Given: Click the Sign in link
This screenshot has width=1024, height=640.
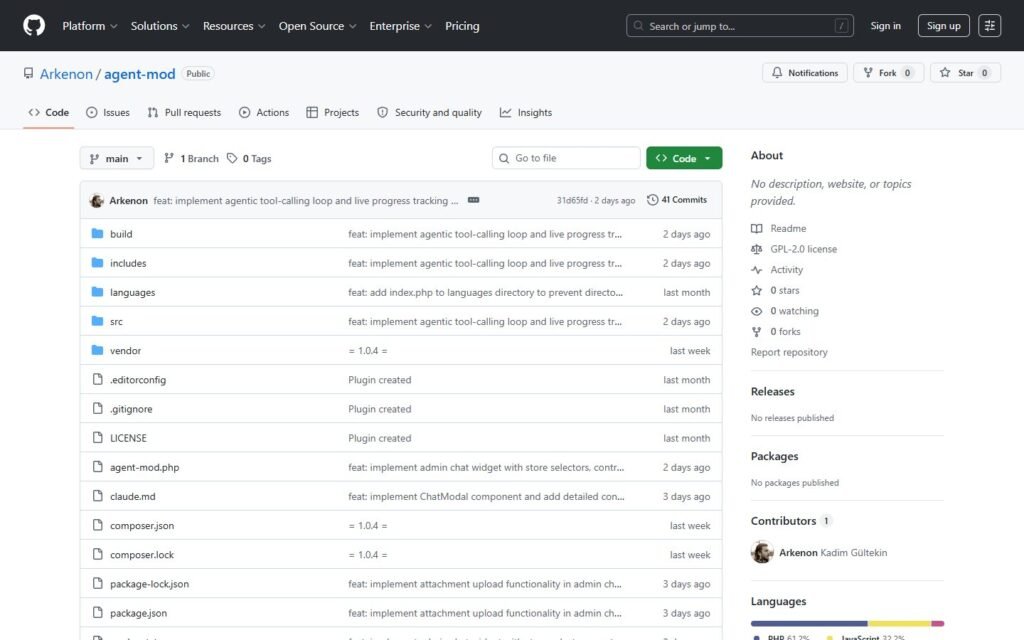Looking at the screenshot, I should (x=885, y=25).
